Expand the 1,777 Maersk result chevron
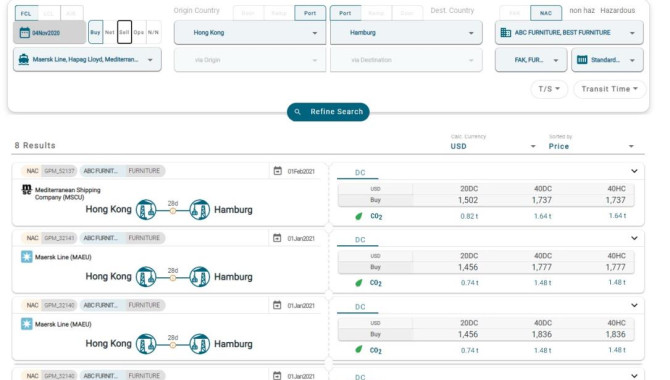The image size is (670, 380). (634, 238)
